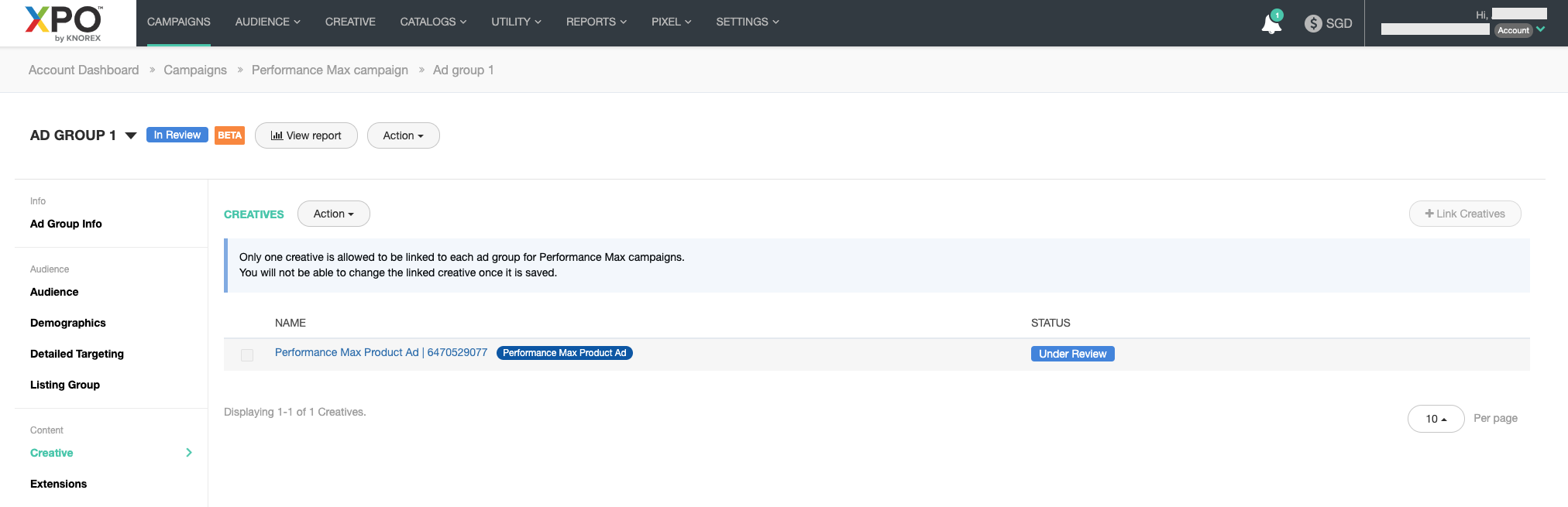Image resolution: width=1568 pixels, height=507 pixels.
Task: Expand the AD GROUP 1 title dropdown
Action: 131,135
